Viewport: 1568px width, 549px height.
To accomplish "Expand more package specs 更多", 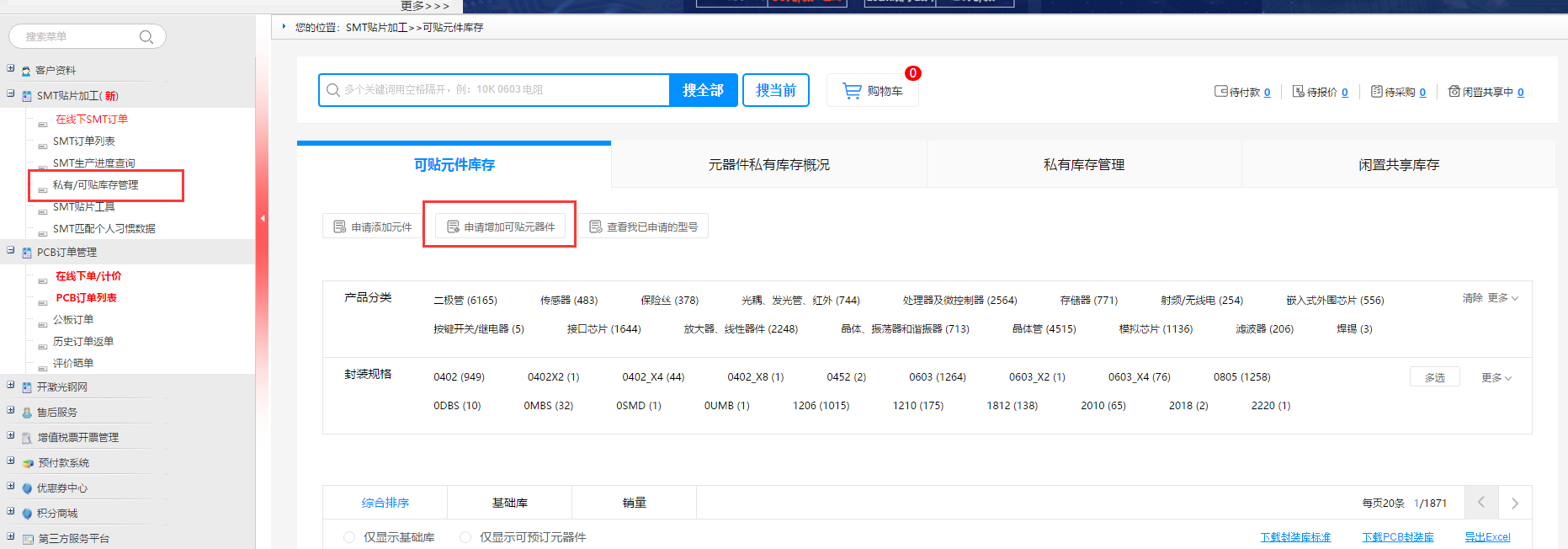I will [1496, 378].
